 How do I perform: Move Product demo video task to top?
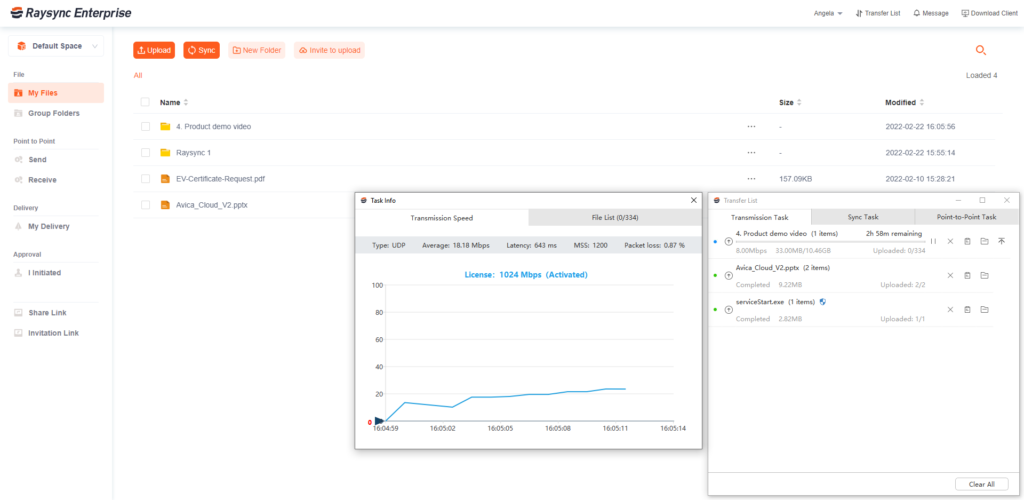(1001, 241)
